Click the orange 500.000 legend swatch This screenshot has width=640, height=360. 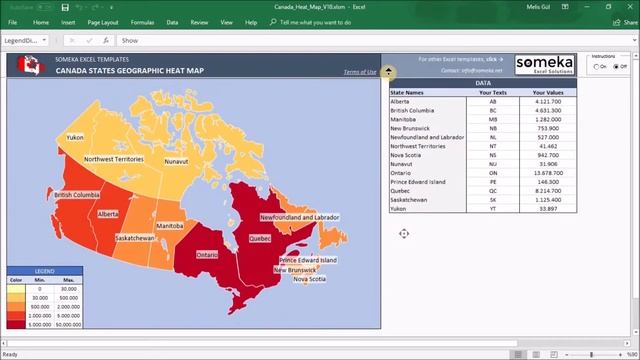tap(16, 307)
